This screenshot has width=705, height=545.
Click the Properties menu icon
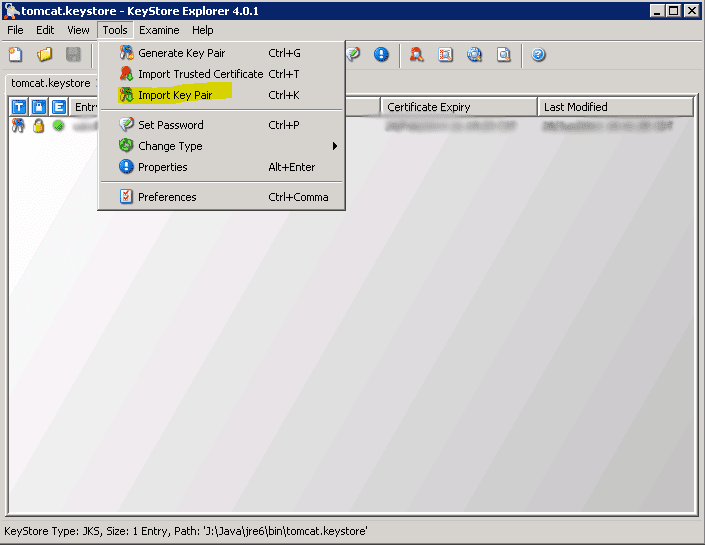tap(126, 166)
